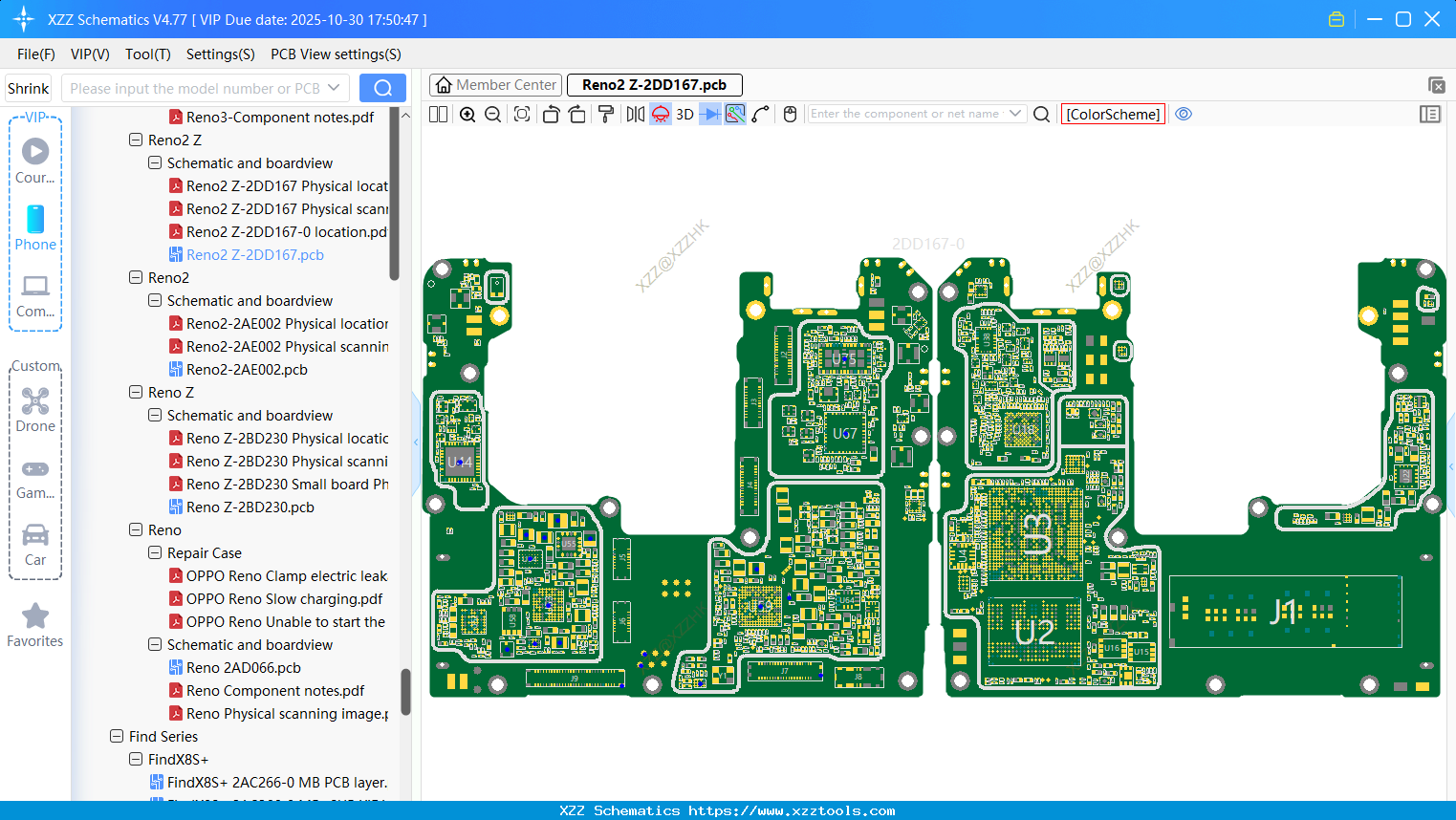This screenshot has width=1456, height=820.
Task: Click the XZZ star logo in the title bar
Action: click(x=24, y=19)
